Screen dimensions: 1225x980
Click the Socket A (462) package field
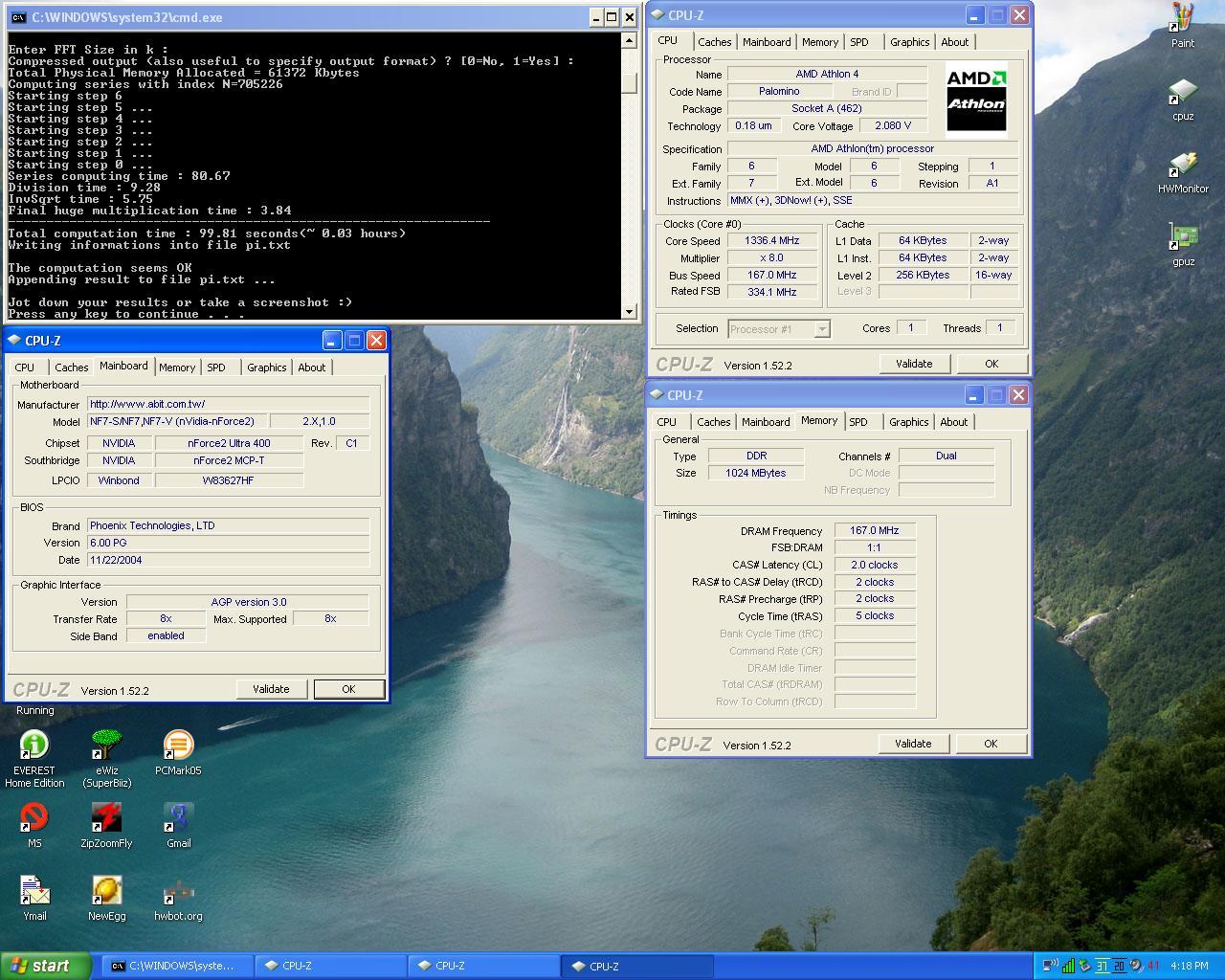(827, 108)
